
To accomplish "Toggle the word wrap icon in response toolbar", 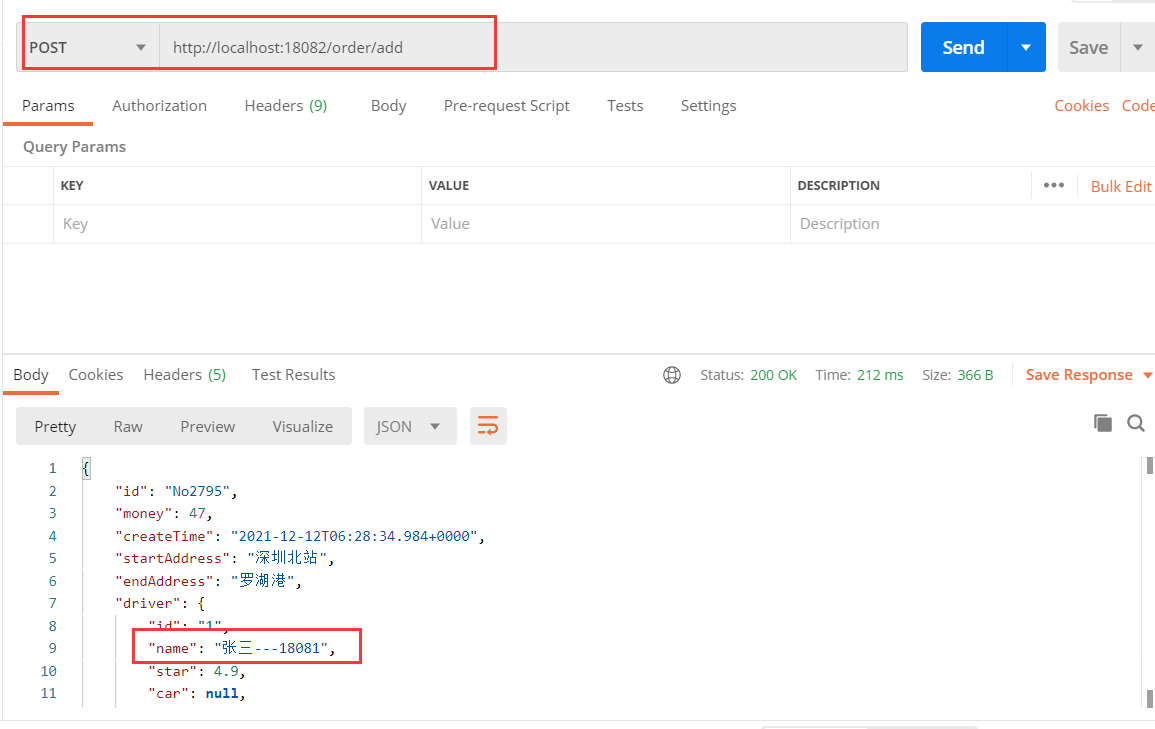I will pyautogui.click(x=488, y=426).
